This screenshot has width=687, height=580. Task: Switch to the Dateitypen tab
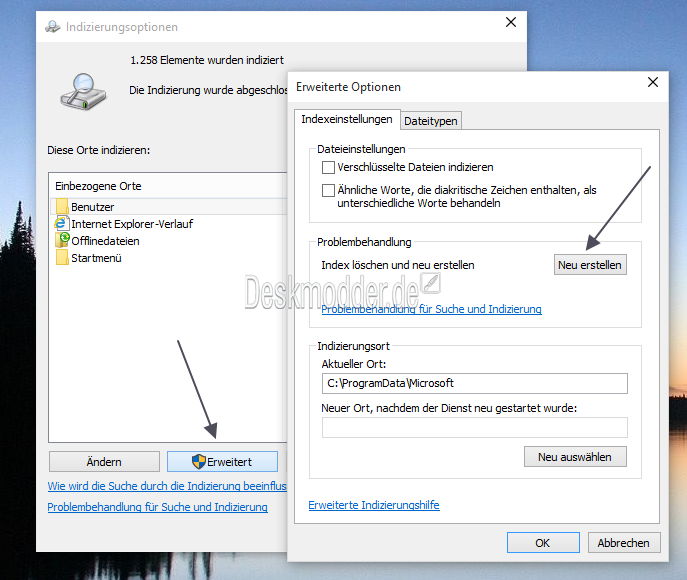[x=431, y=121]
